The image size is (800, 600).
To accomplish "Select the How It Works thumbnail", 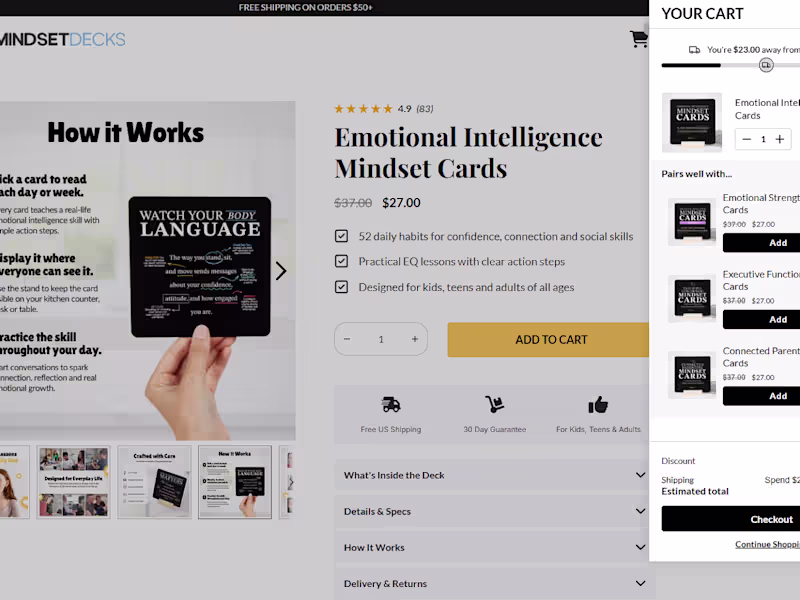I will point(235,482).
